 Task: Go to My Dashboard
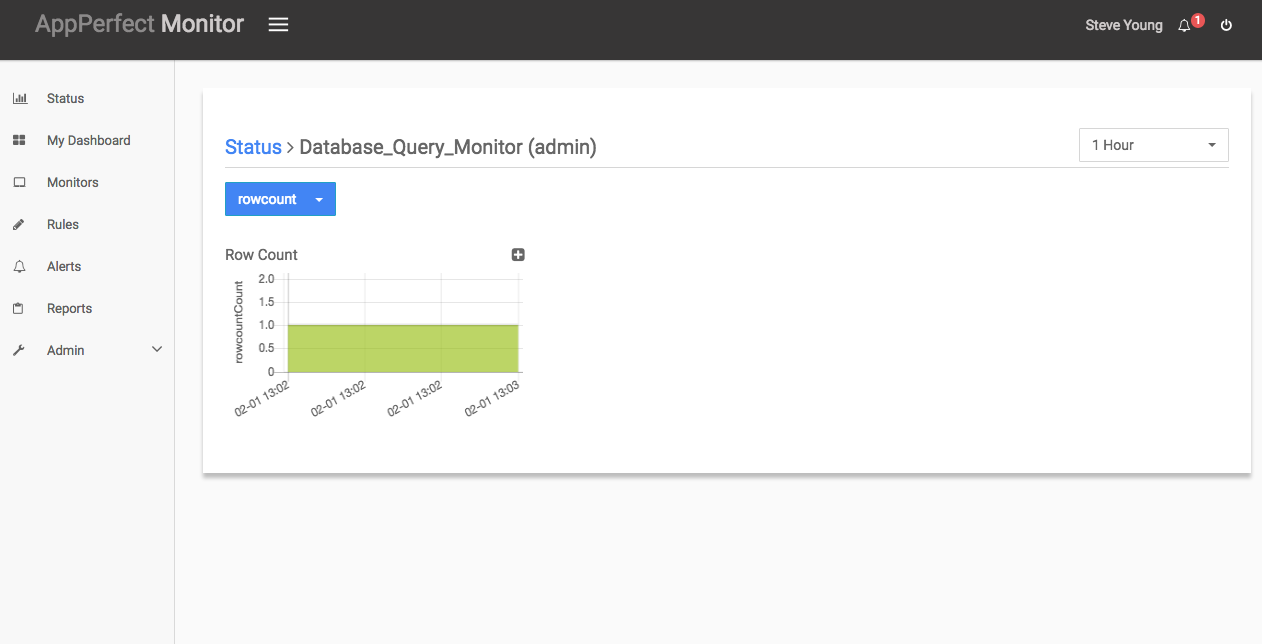tap(87, 141)
